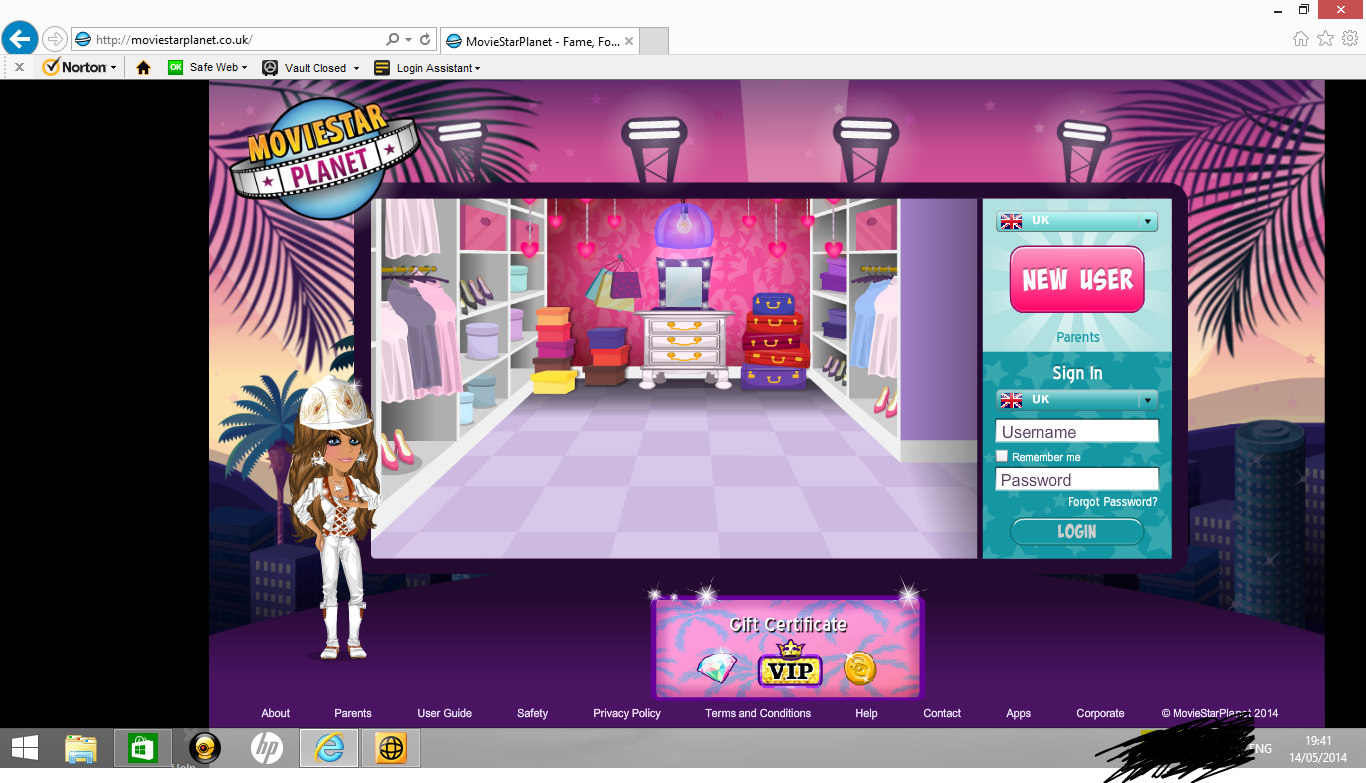Click the New User button
This screenshot has height=783, width=1366.
coord(1077,280)
